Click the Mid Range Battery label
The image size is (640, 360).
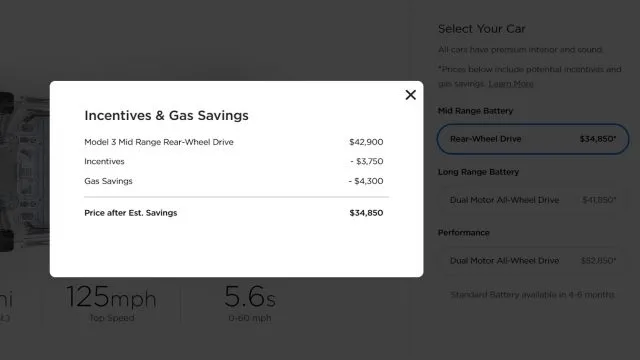pyautogui.click(x=476, y=111)
